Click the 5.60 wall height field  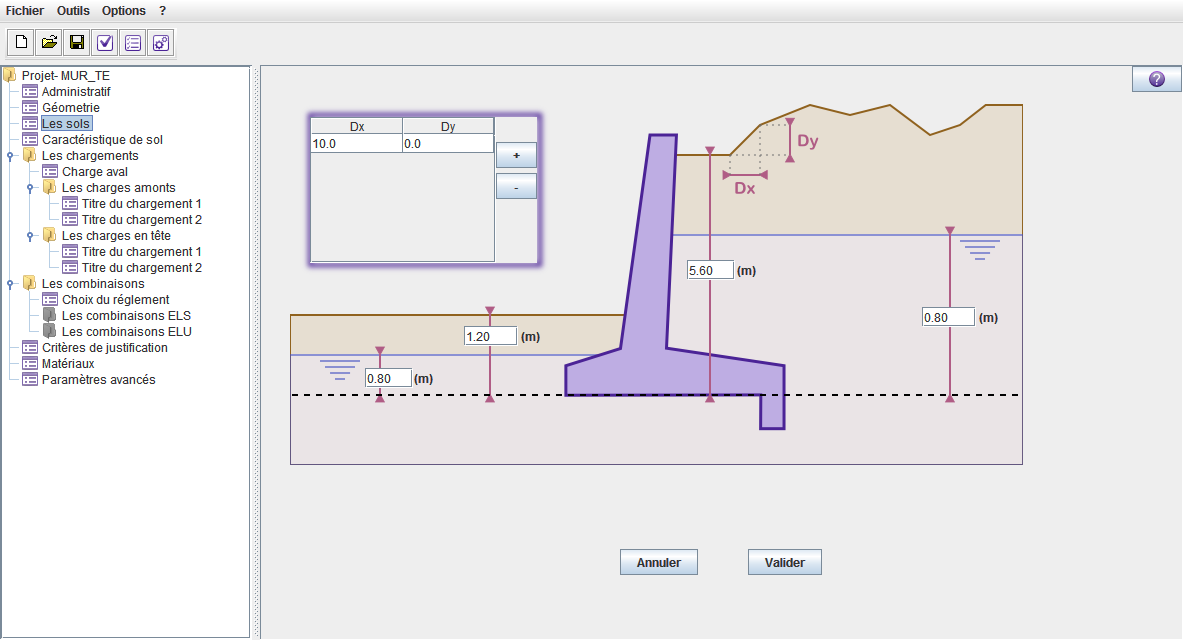pyautogui.click(x=710, y=270)
